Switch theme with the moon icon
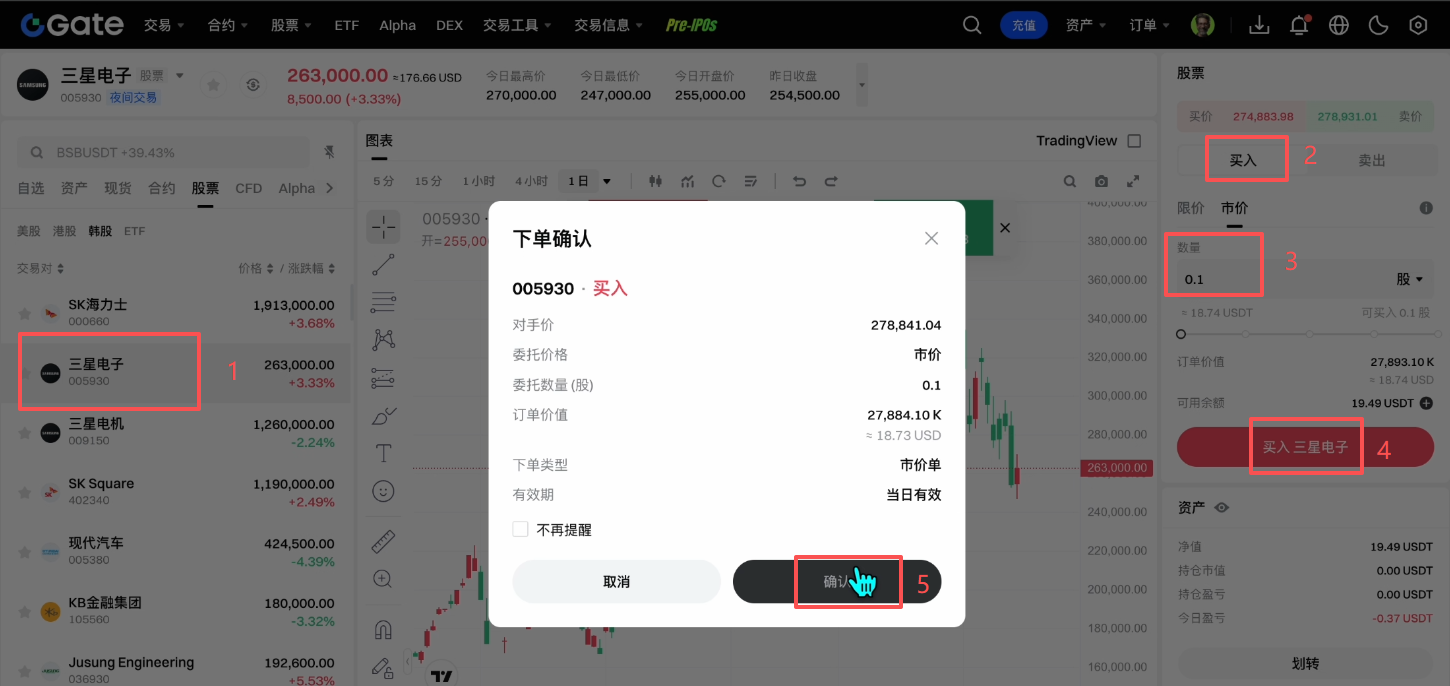This screenshot has height=686, width=1450. 1379,25
